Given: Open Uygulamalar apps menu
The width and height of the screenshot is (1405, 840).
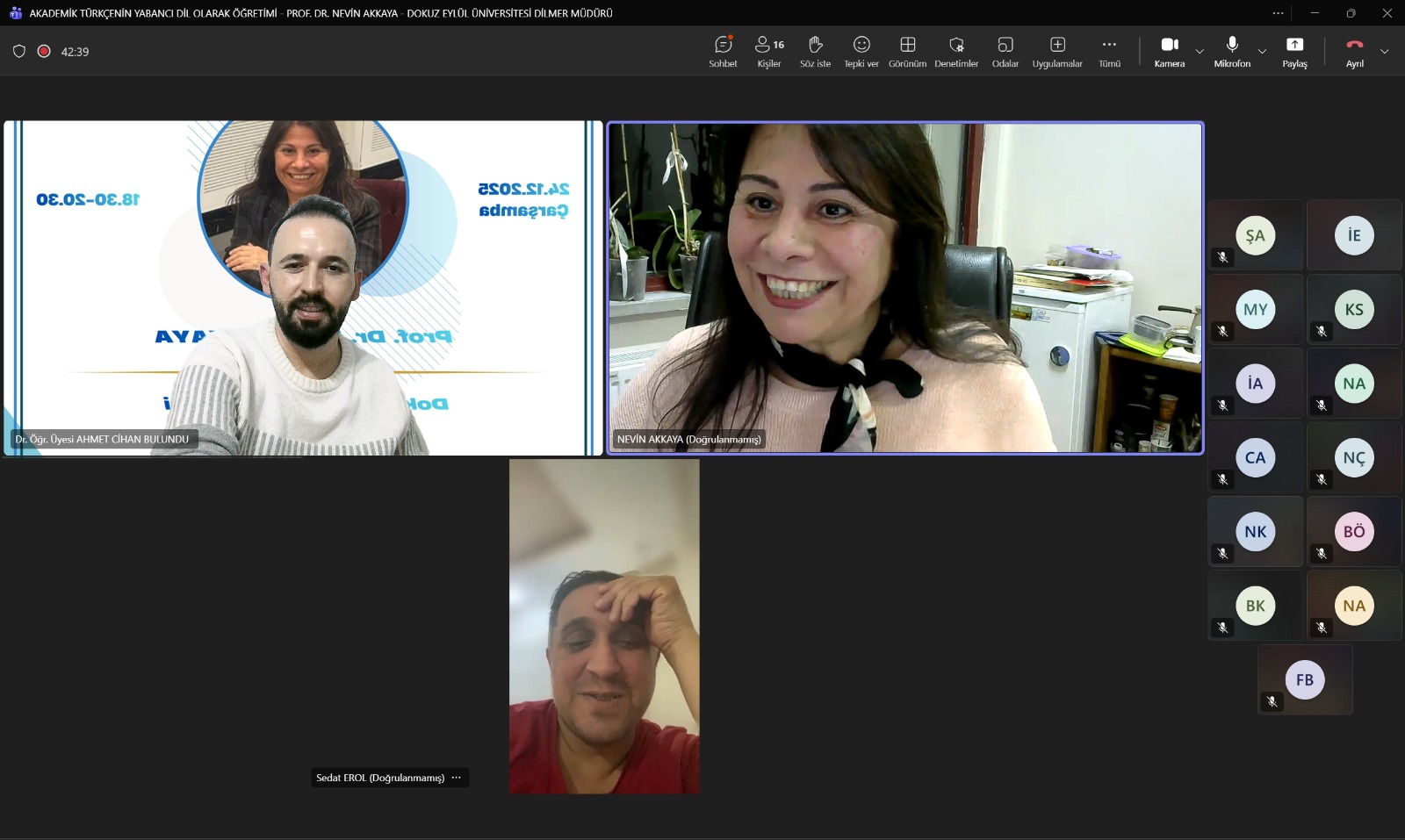Looking at the screenshot, I should coord(1057,52).
